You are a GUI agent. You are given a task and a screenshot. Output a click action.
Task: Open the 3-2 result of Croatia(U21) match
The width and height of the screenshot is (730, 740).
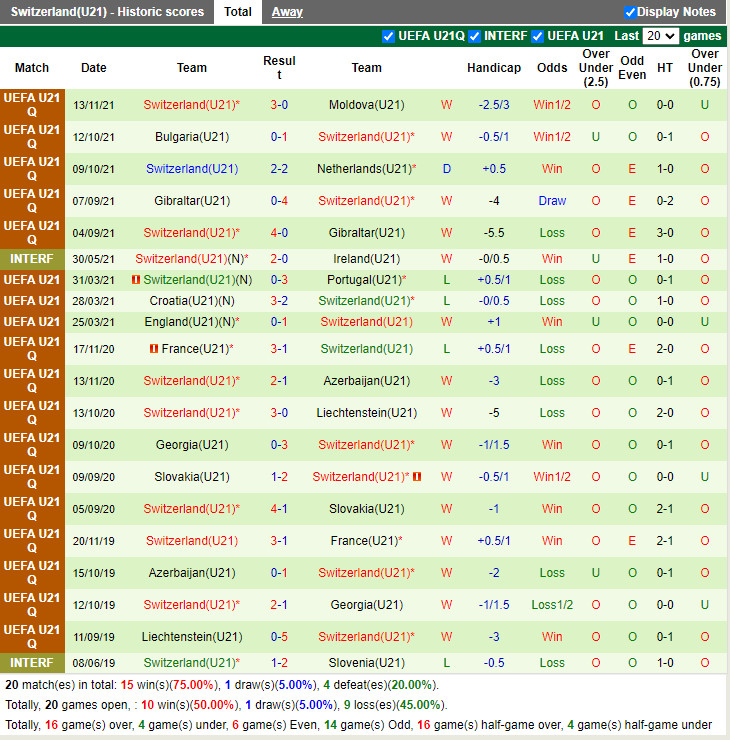(x=279, y=301)
